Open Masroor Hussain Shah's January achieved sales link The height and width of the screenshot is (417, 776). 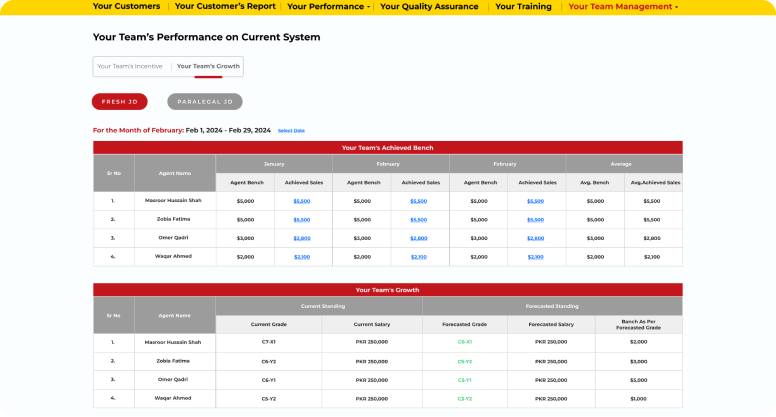(302, 201)
